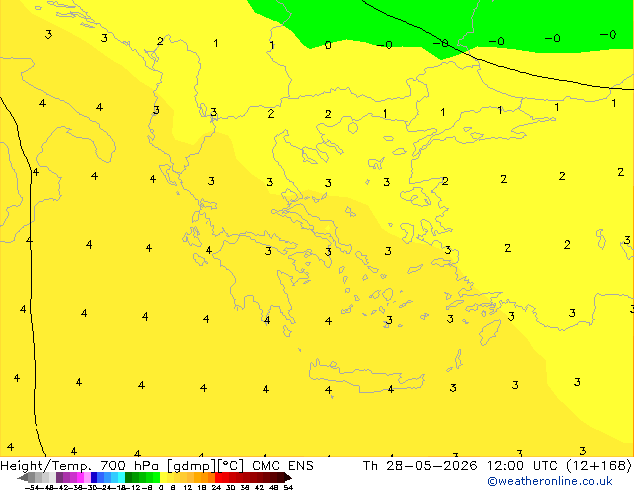Click the 'Height/Temp. 700 hPa' title text
Viewport: 634px width, 490px height.
80,466
